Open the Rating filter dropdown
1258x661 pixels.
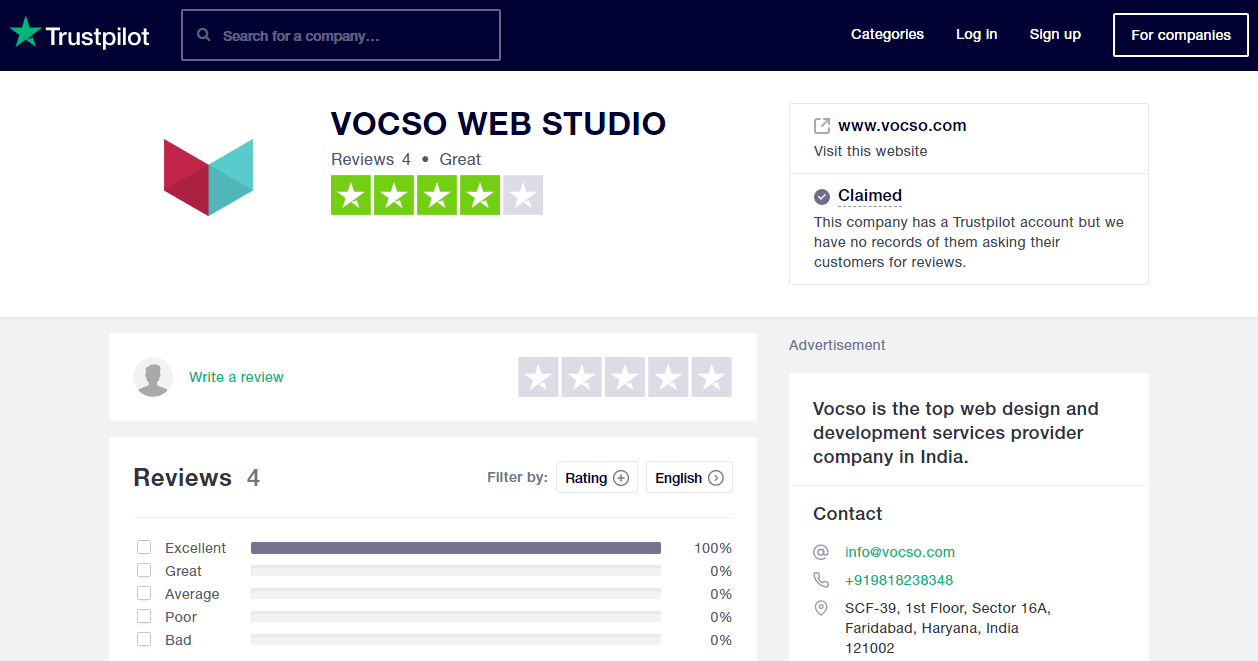click(x=596, y=478)
